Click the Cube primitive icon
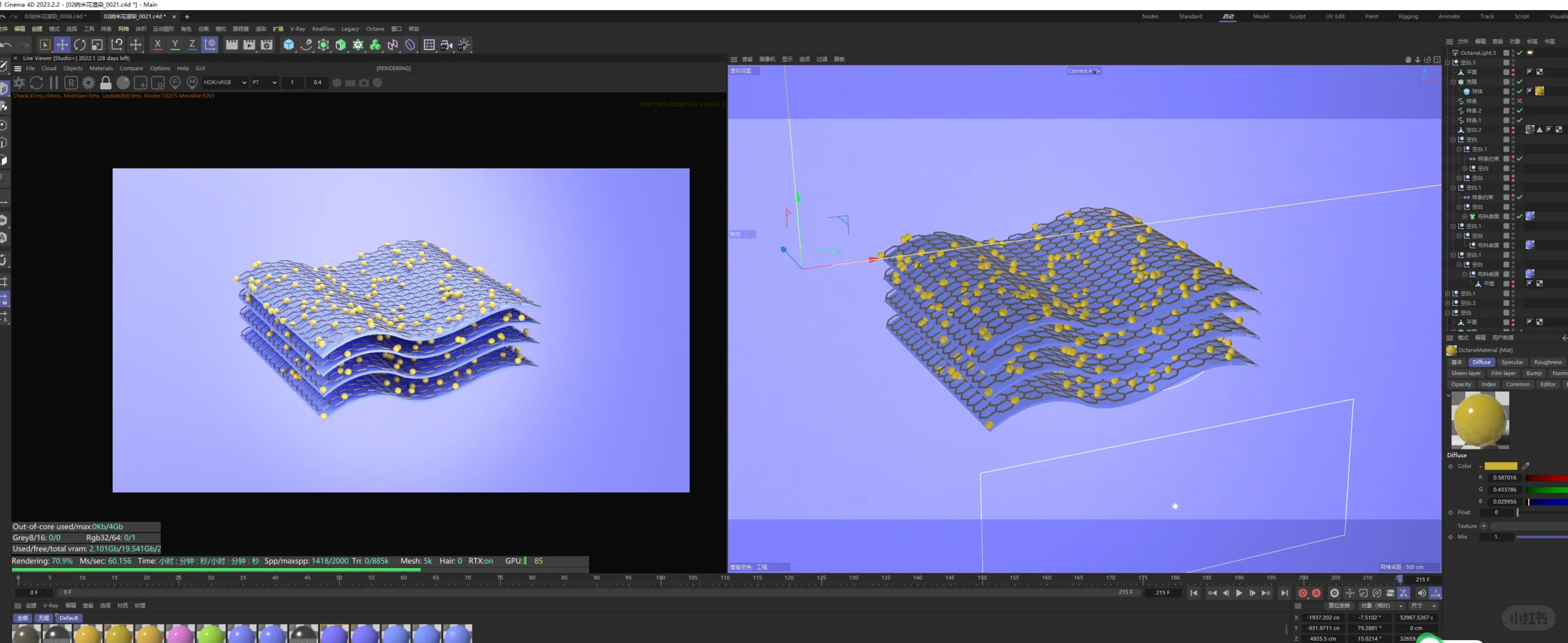 (288, 45)
